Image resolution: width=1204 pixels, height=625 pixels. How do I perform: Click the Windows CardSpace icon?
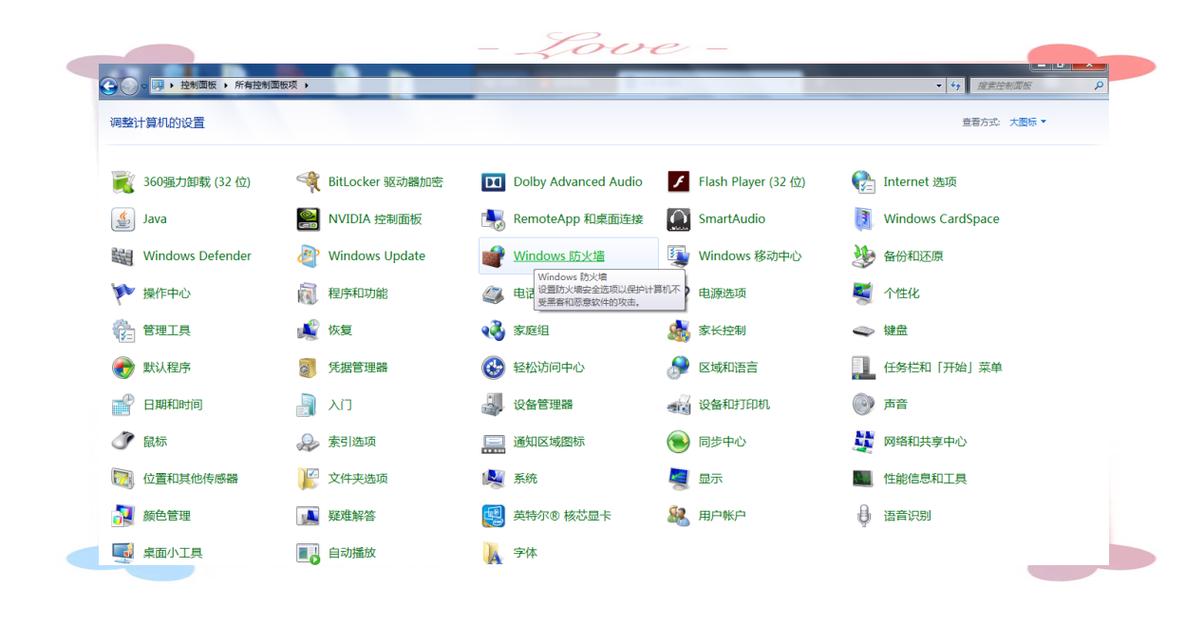coord(863,219)
